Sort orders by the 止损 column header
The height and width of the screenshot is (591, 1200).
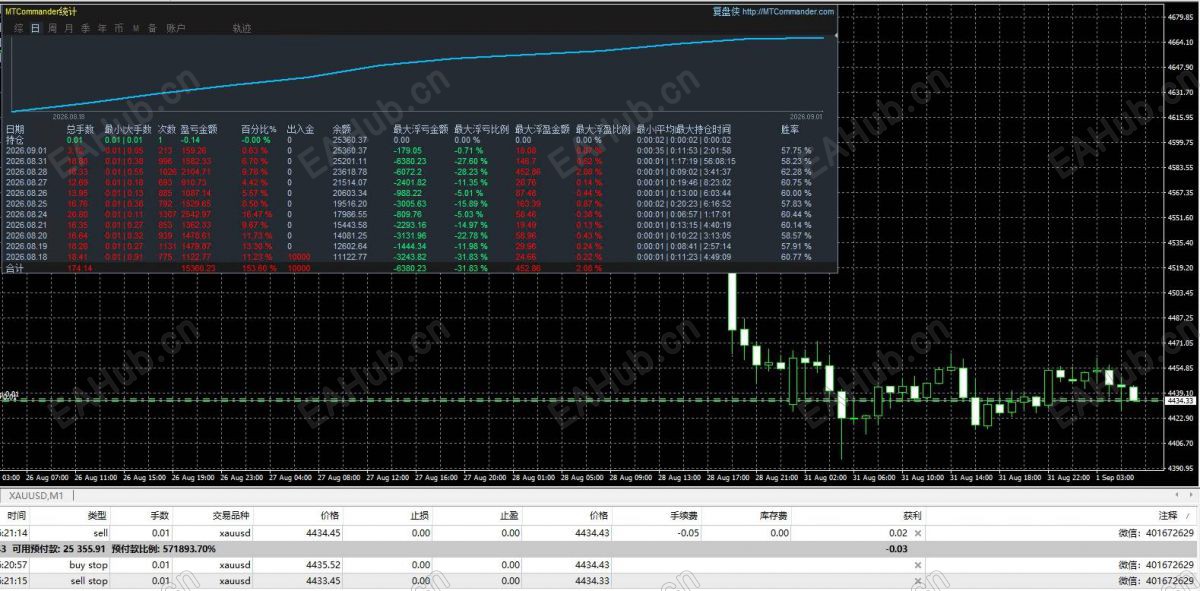coord(420,515)
